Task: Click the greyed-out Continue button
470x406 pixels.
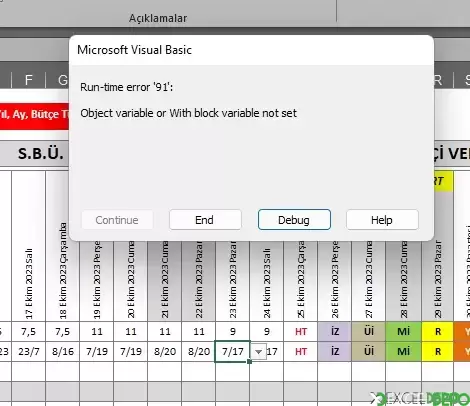Action: coord(117,220)
